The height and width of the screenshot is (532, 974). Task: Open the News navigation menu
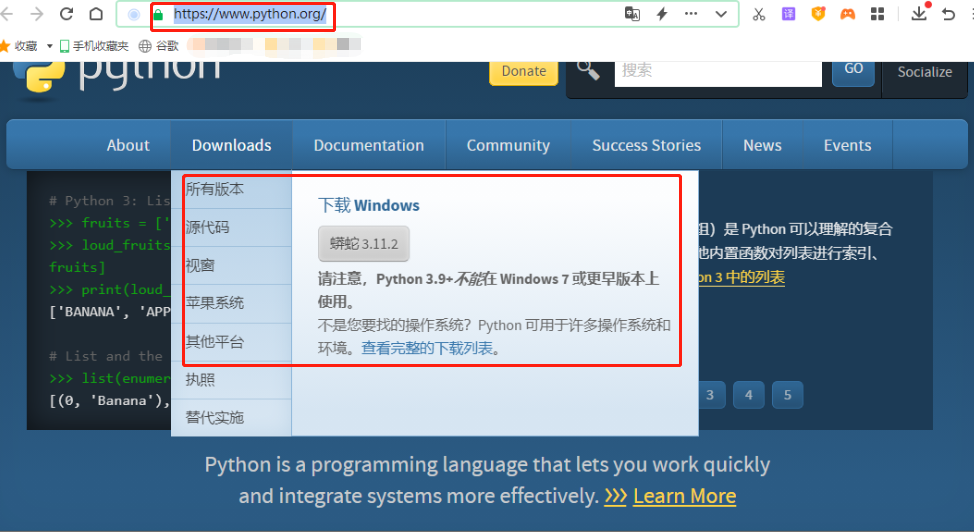[762, 145]
